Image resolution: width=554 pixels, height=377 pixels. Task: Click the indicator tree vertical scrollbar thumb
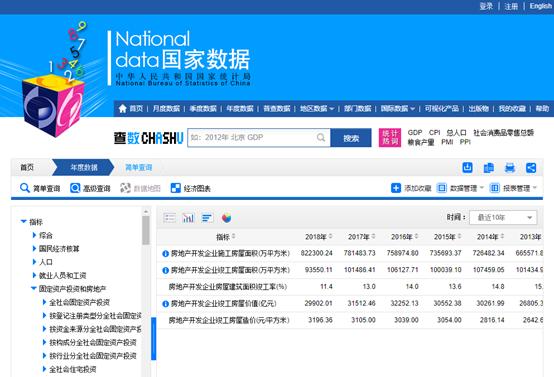click(x=146, y=230)
